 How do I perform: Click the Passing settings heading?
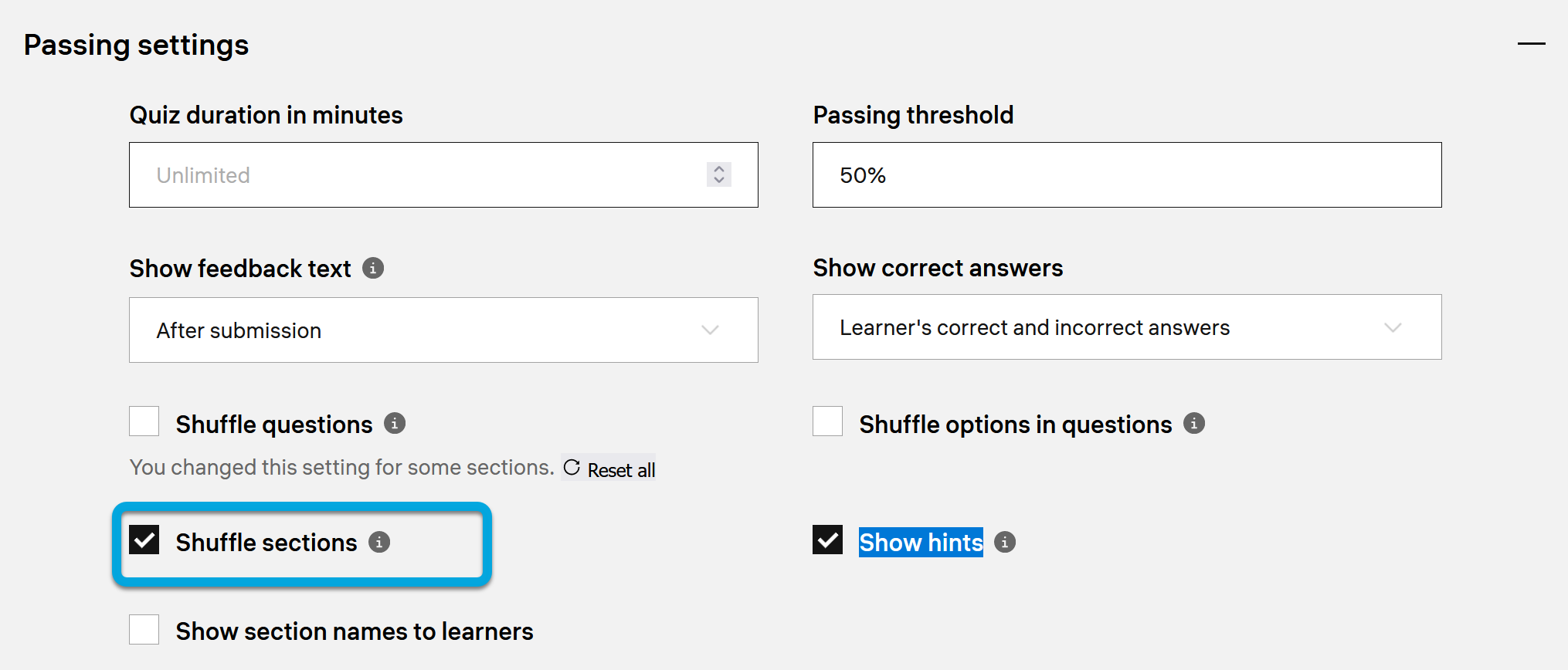[137, 45]
